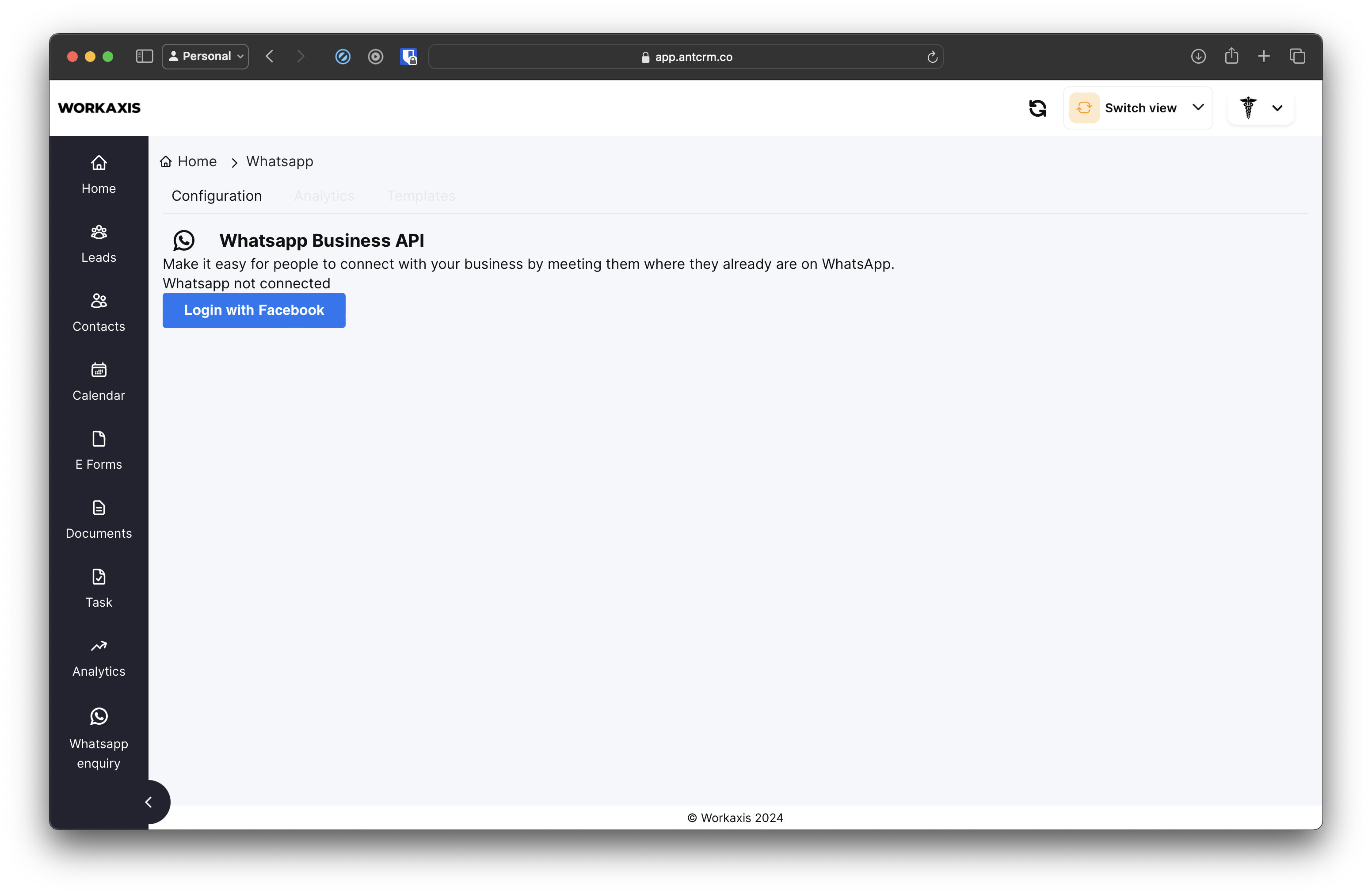This screenshot has width=1372, height=895.
Task: Open the Personal profile dropdown in Safari
Action: [x=205, y=57]
